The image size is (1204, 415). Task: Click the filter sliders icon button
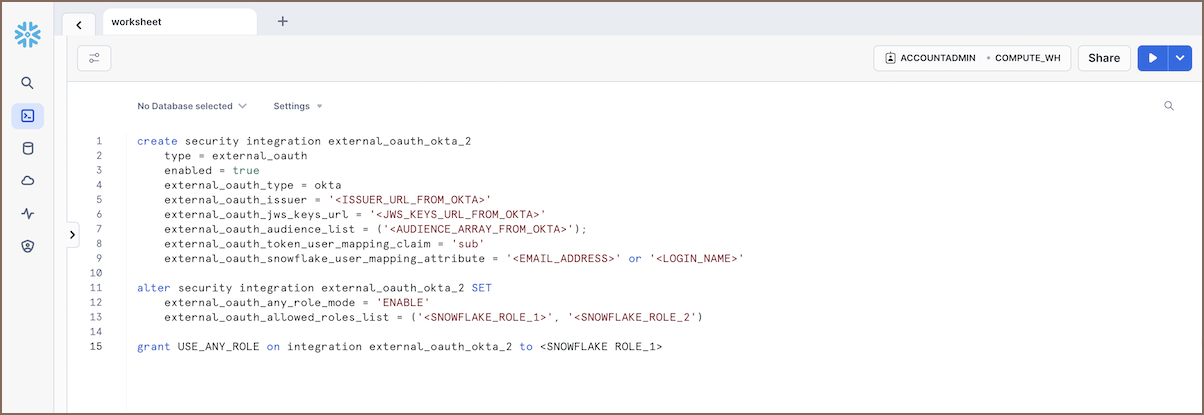pyautogui.click(x=94, y=58)
